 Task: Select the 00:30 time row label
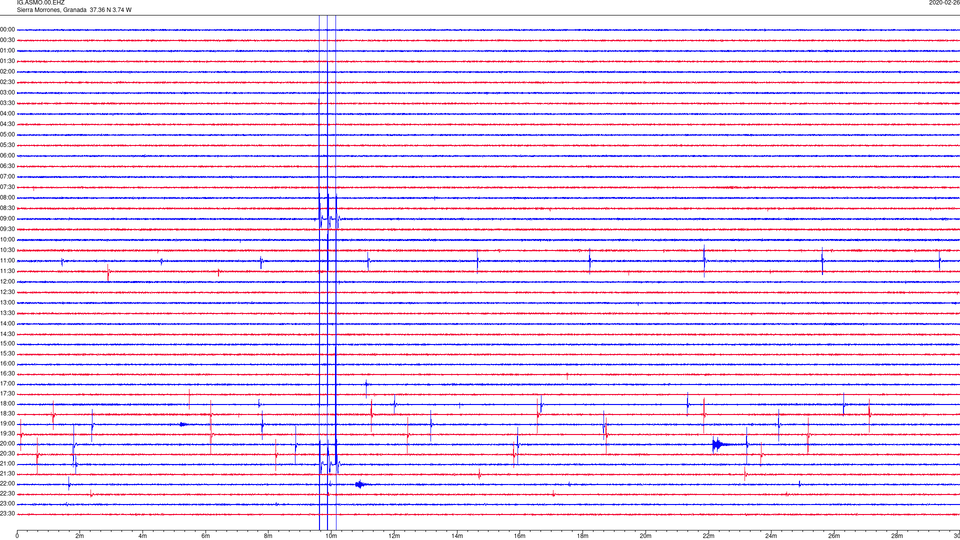click(7, 40)
